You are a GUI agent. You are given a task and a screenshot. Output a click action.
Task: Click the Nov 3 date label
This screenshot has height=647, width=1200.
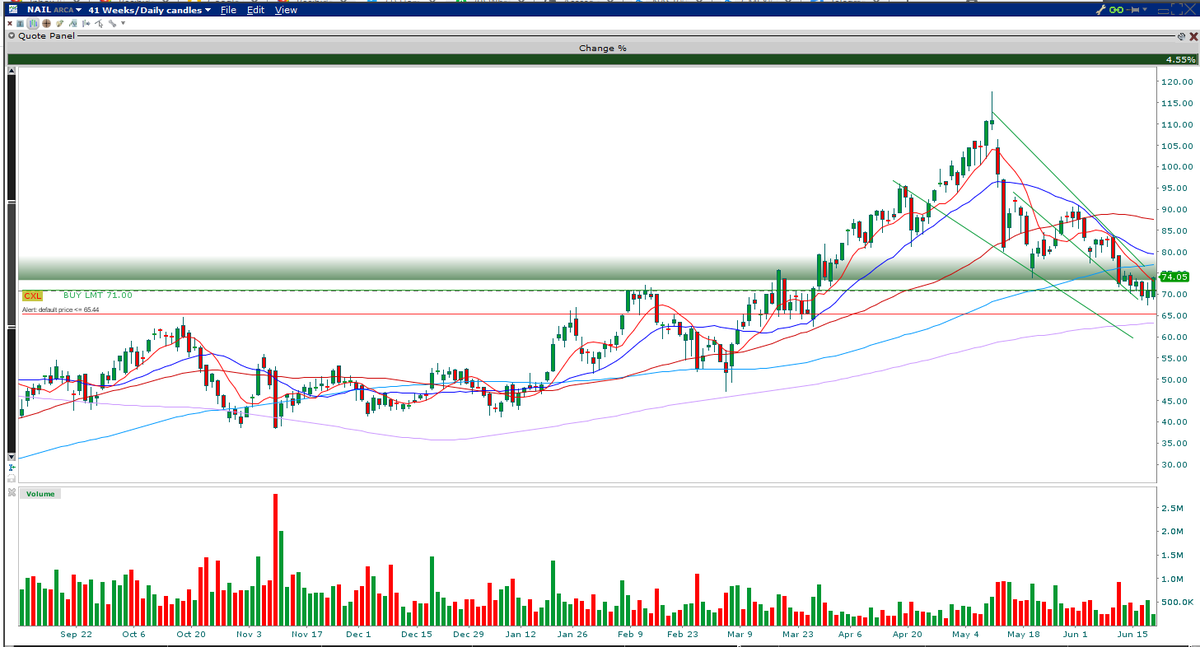(247, 634)
